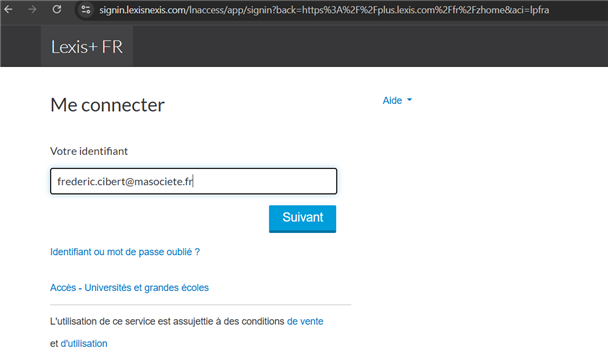Click the Suivant button
The image size is (608, 364).
(x=302, y=219)
